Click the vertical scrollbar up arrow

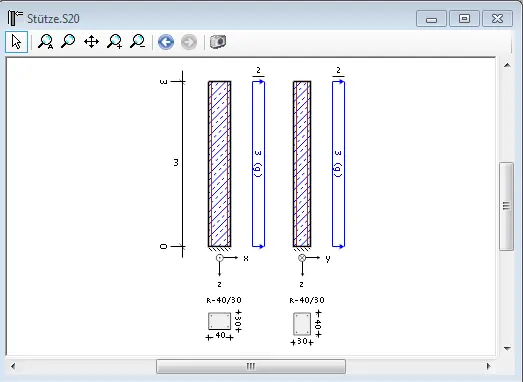(507, 65)
